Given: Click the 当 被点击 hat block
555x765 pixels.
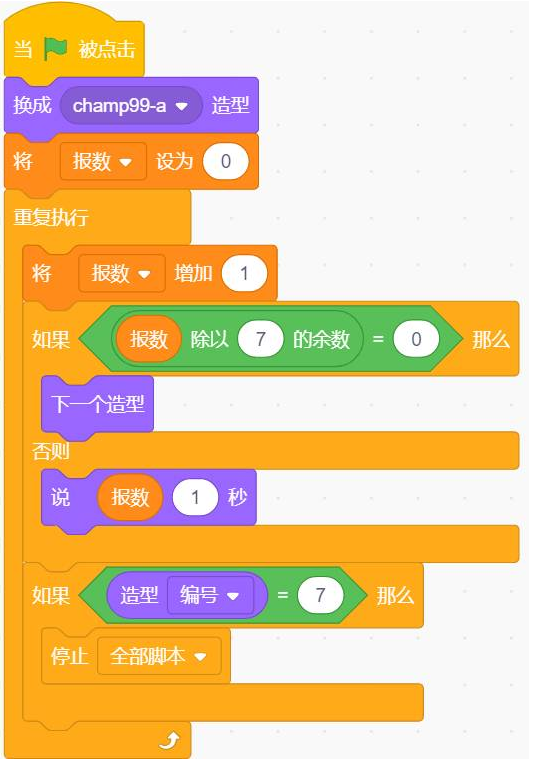Looking at the screenshot, I should [x=74, y=49].
